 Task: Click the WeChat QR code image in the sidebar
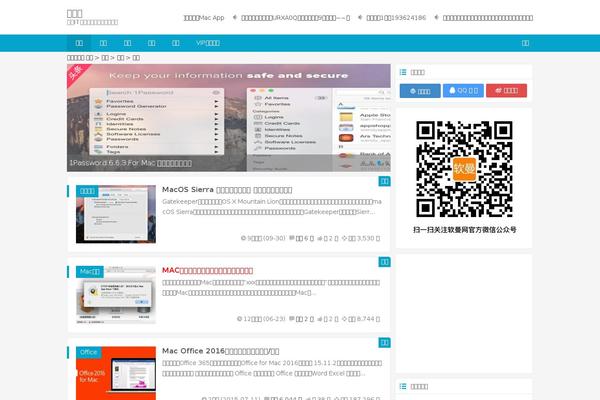coord(464,169)
